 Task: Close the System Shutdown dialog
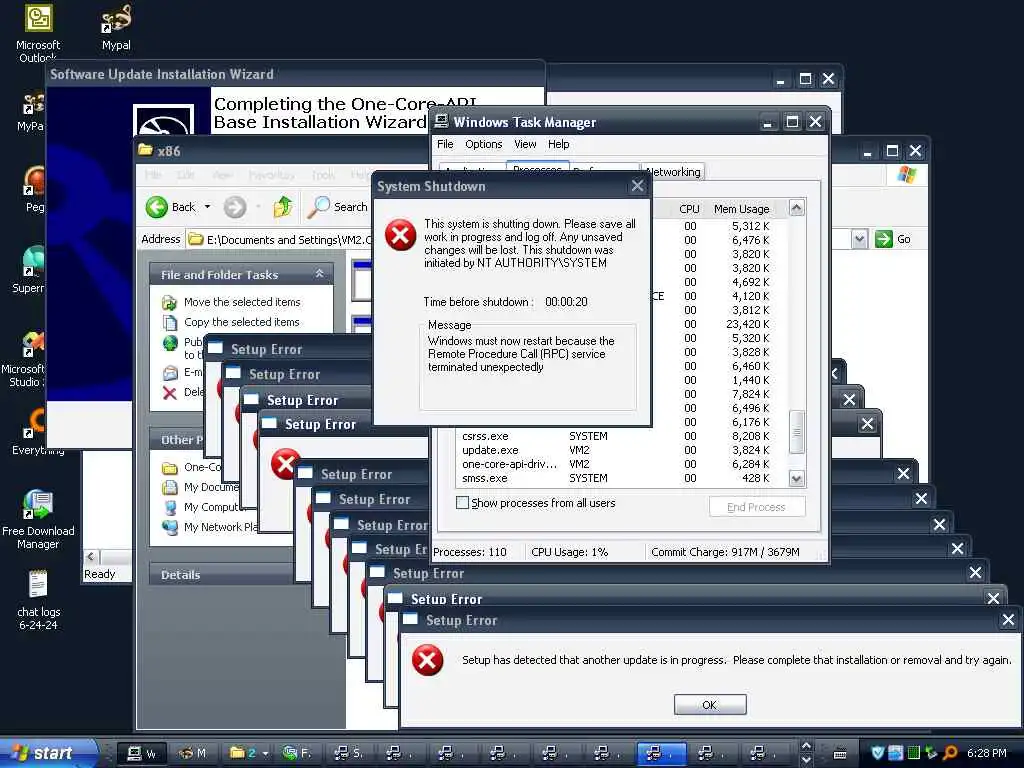tap(637, 186)
